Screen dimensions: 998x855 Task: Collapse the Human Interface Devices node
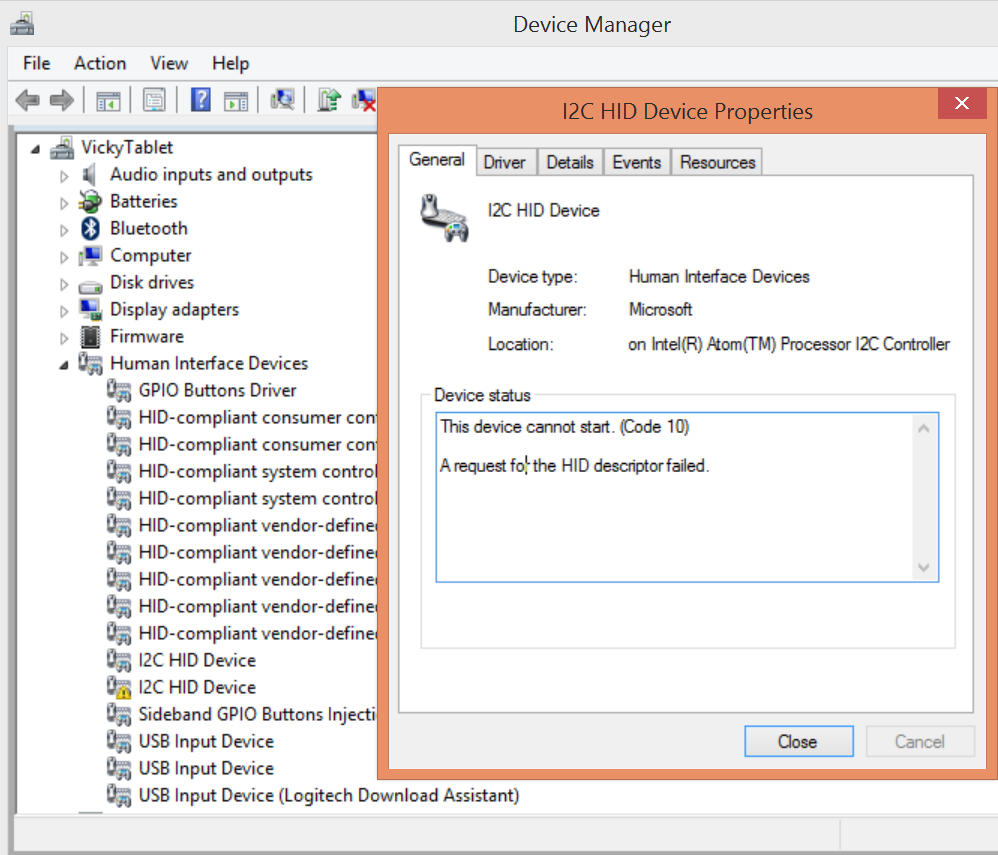click(x=64, y=364)
